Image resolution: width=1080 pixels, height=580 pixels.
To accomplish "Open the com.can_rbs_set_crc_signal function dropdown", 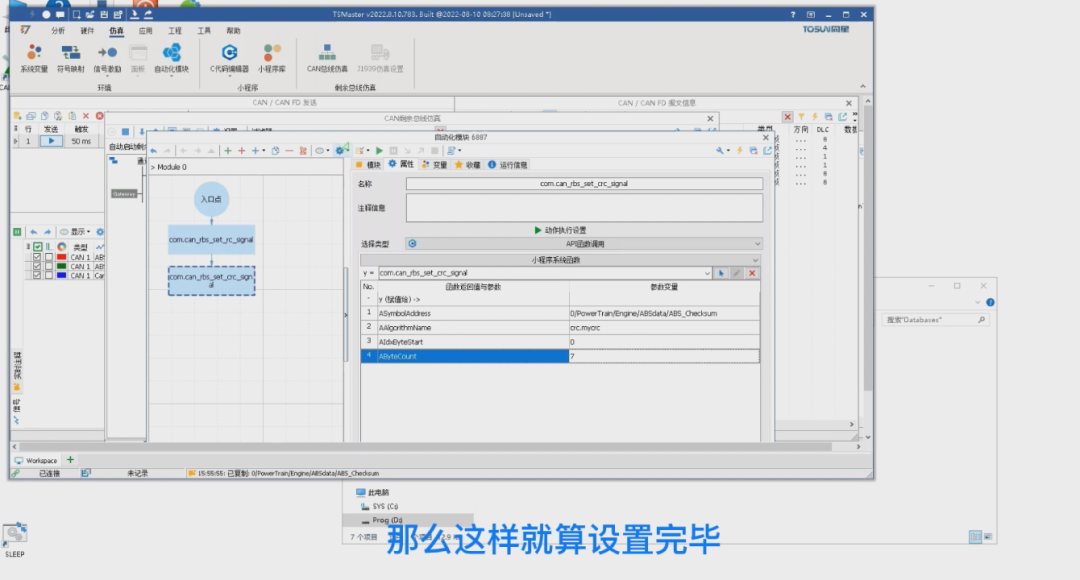I will pos(707,272).
